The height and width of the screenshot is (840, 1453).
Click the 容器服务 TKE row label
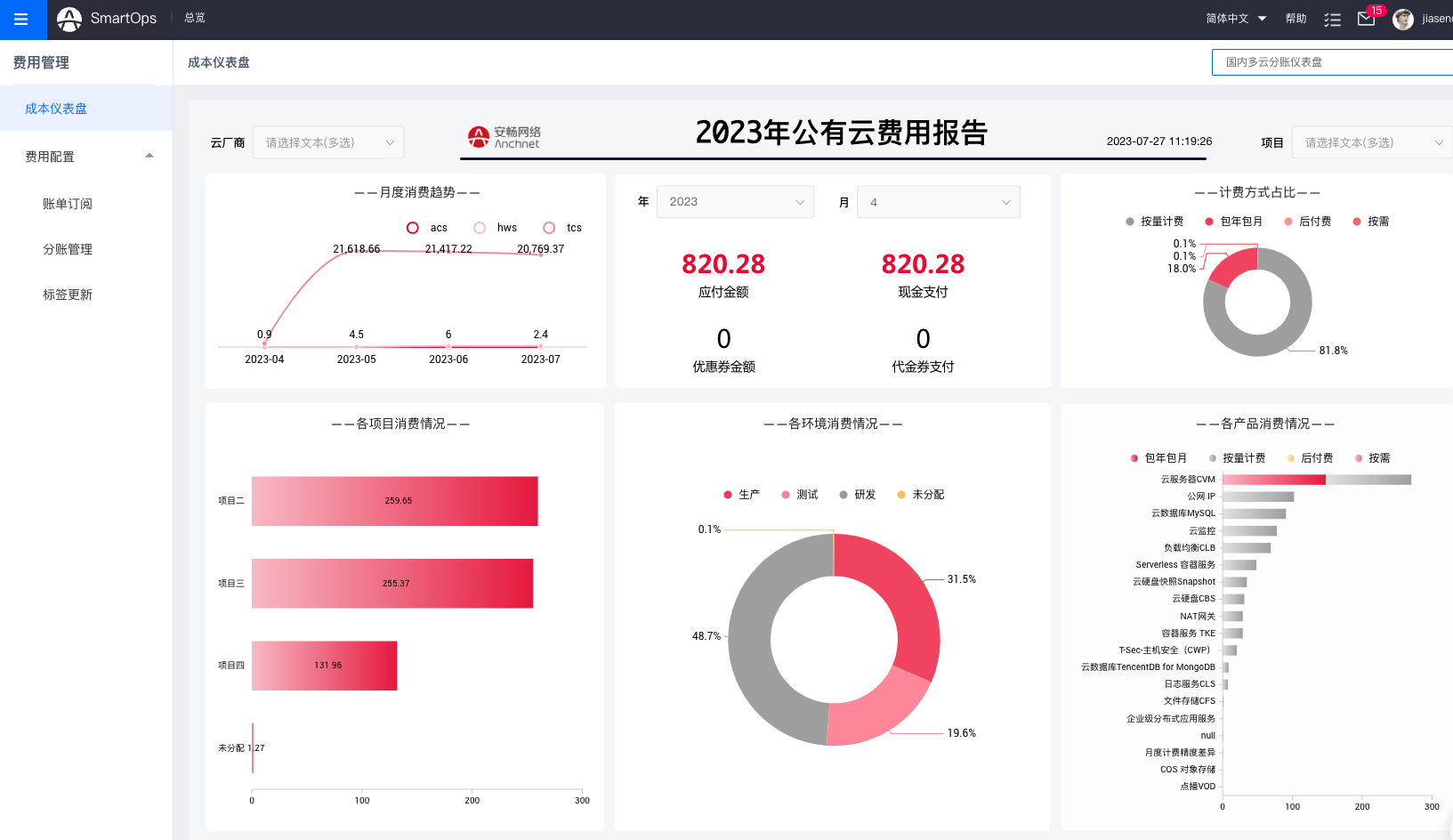click(x=1189, y=634)
